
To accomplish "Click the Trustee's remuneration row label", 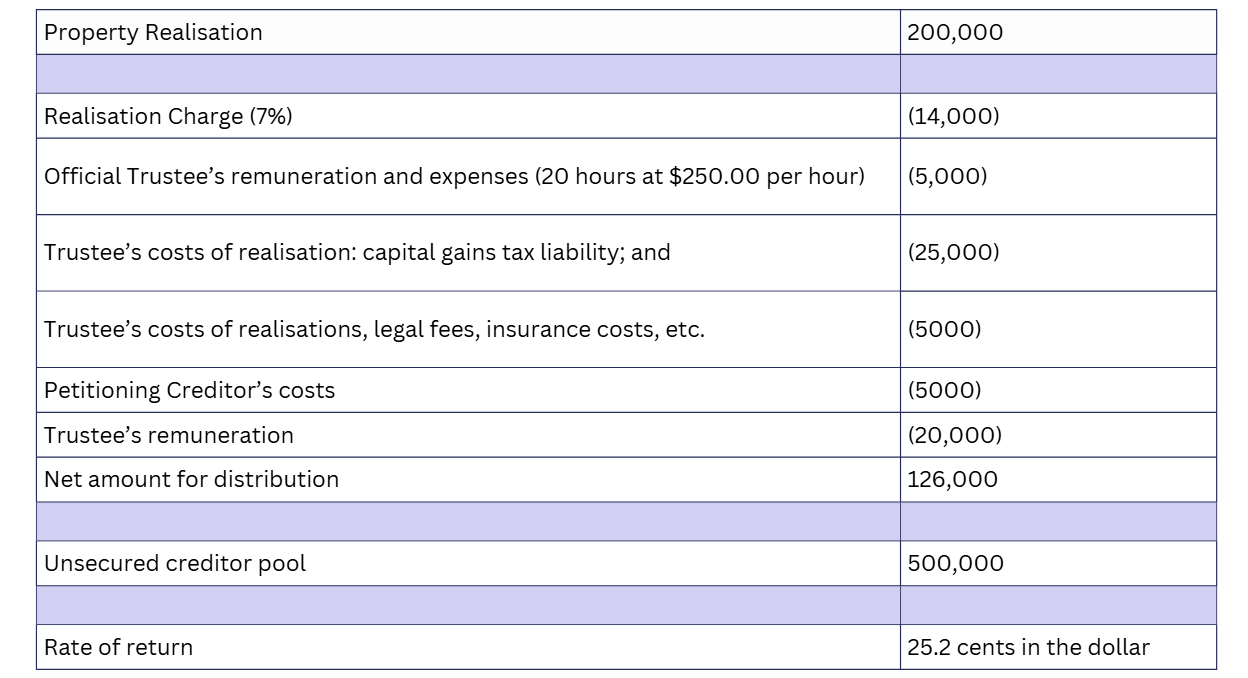I will tap(169, 435).
